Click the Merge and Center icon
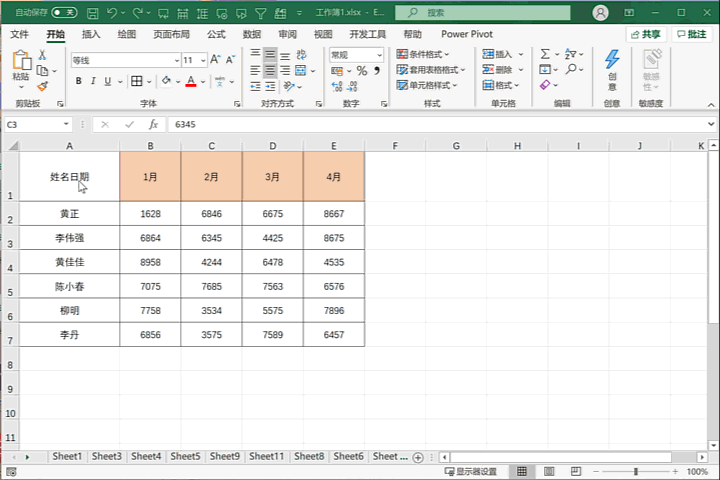The width and height of the screenshot is (720, 480). click(301, 70)
